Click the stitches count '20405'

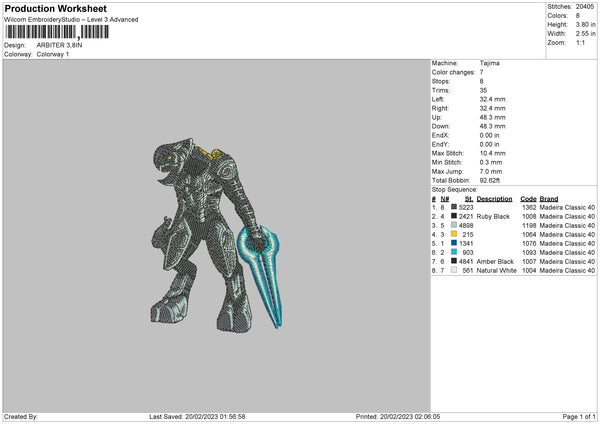click(x=585, y=7)
